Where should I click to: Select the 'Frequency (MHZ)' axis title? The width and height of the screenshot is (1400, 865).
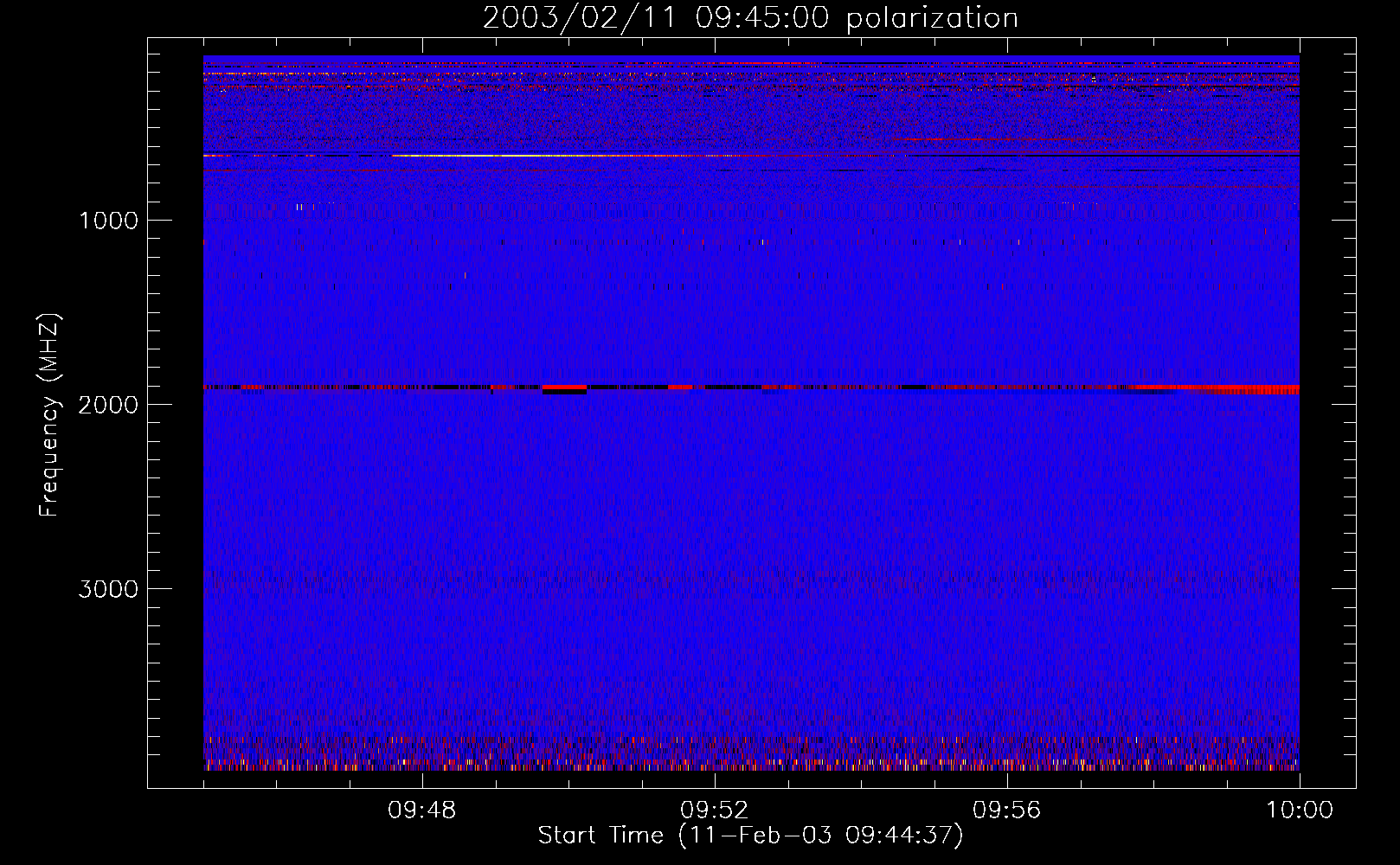50,415
